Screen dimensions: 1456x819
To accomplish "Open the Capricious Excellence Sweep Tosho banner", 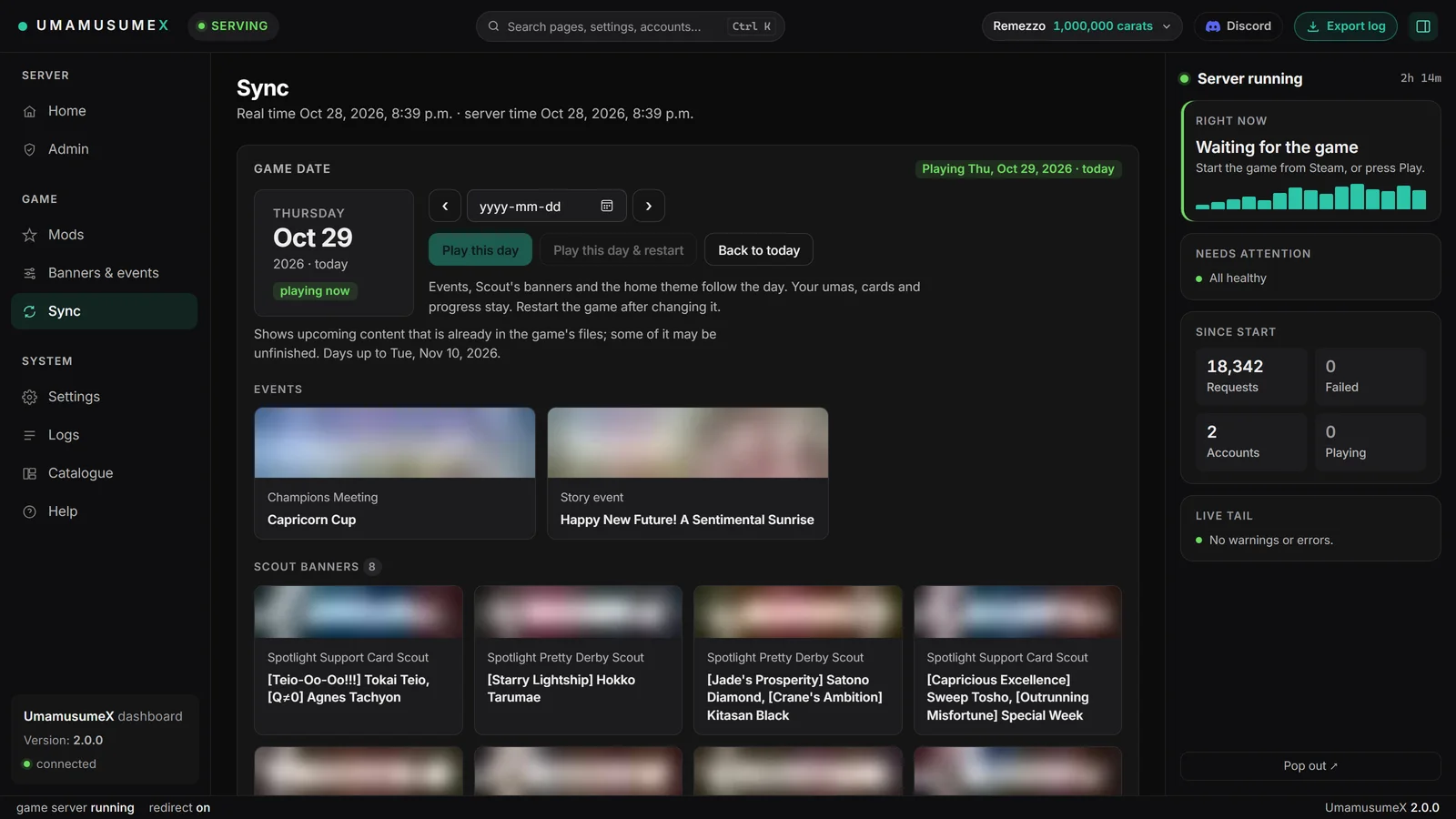I will (1017, 660).
